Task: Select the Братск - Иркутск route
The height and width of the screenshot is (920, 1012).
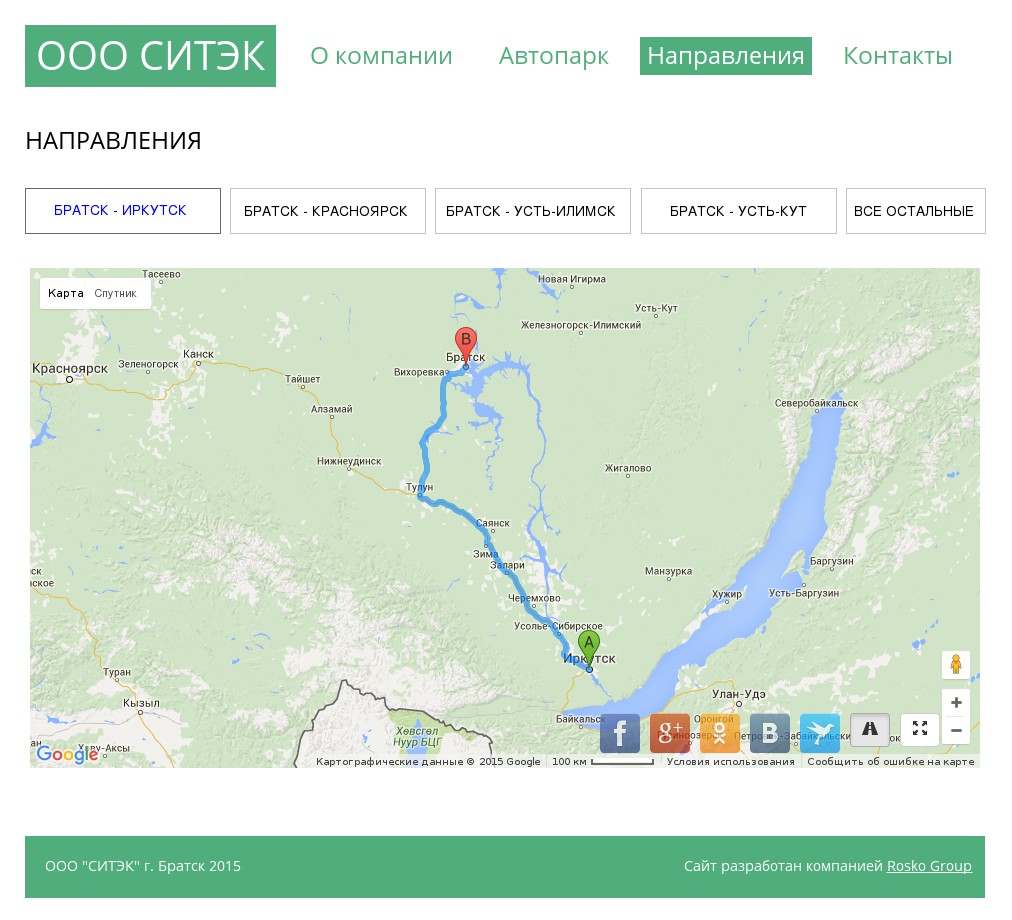Action: coord(123,210)
